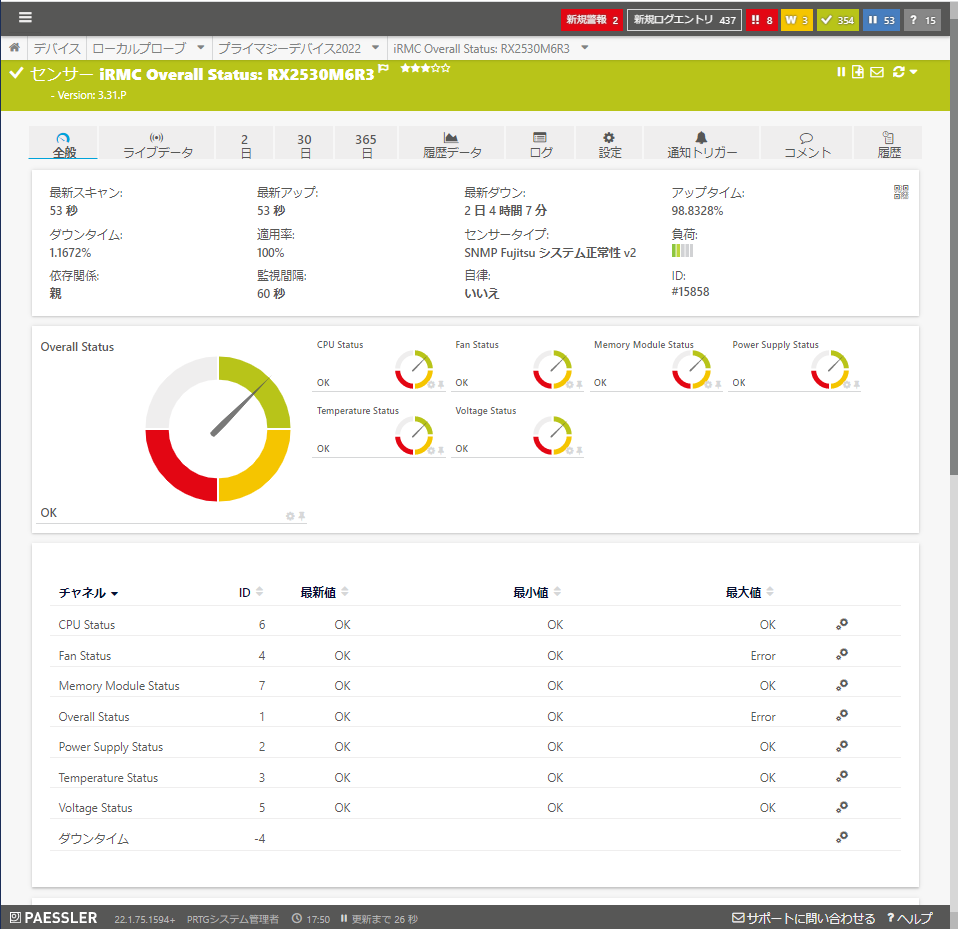The image size is (958, 929).
Task: Show the 8 down sensors
Action: [x=761, y=20]
